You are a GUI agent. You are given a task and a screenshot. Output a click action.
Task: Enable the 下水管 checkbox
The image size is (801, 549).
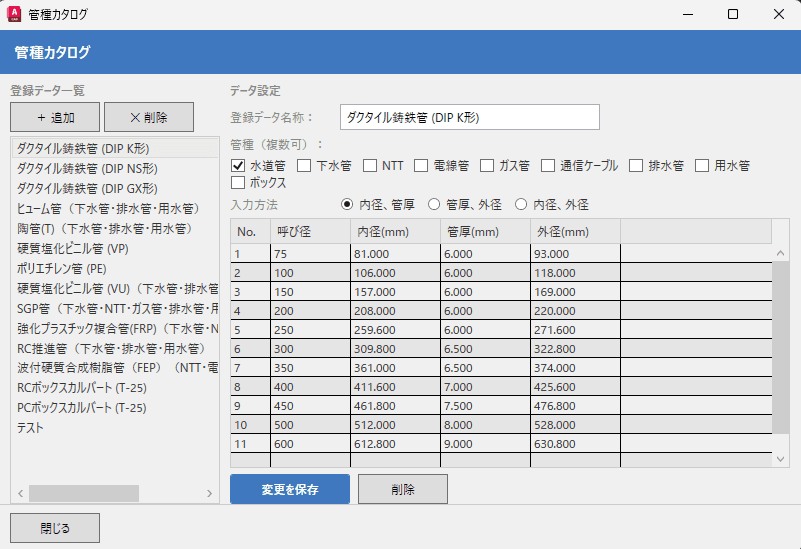click(x=304, y=165)
